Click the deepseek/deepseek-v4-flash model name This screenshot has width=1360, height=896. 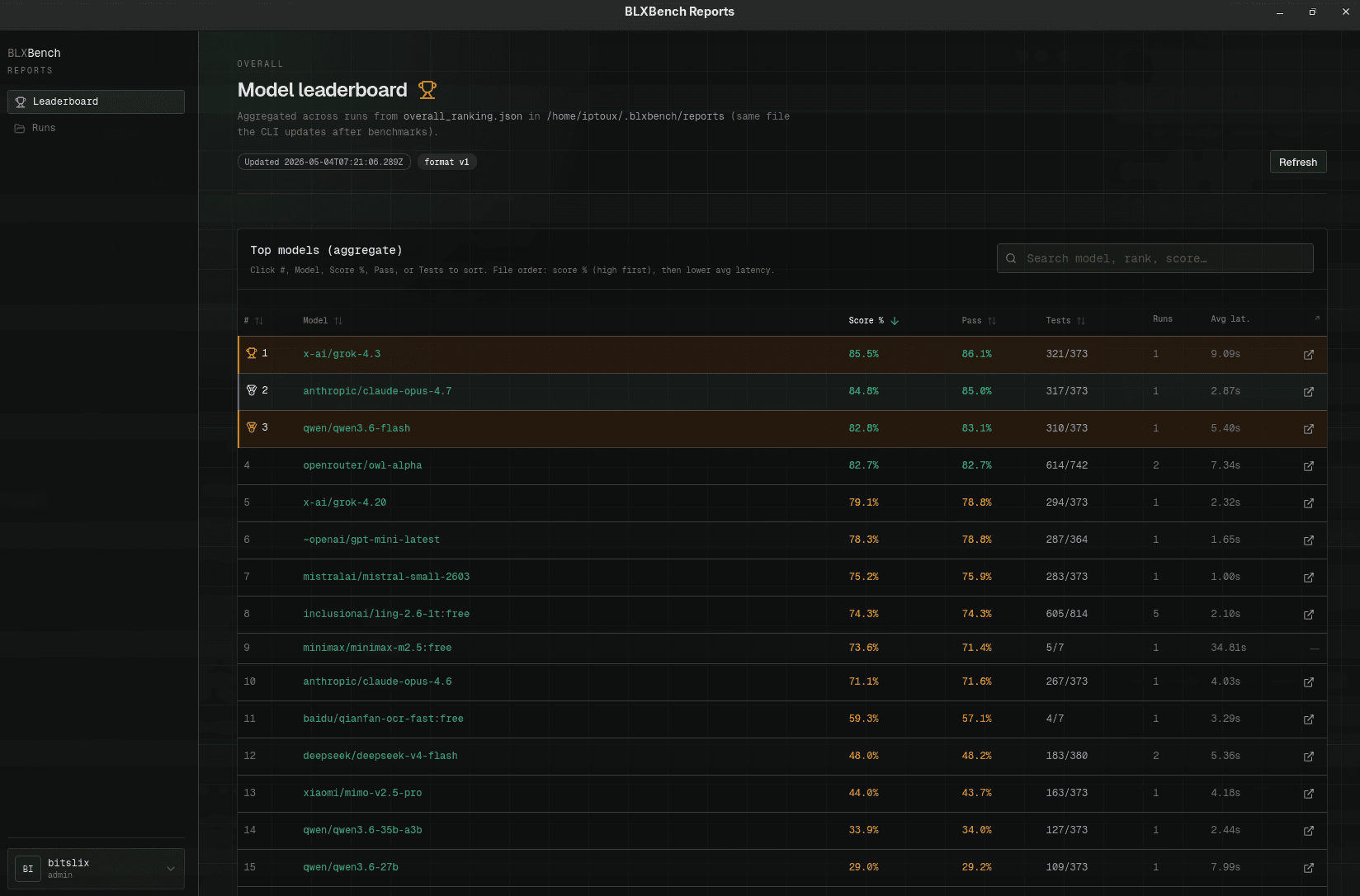[x=380, y=756]
